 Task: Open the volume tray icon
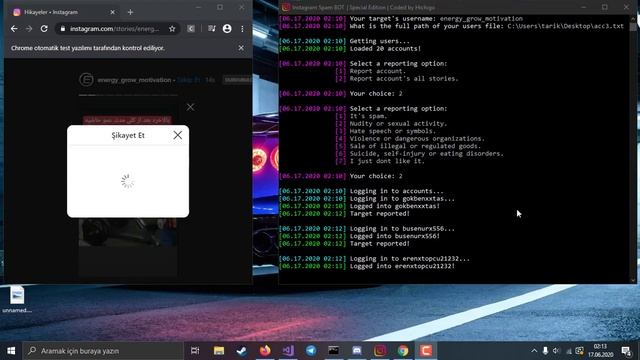tap(556, 351)
